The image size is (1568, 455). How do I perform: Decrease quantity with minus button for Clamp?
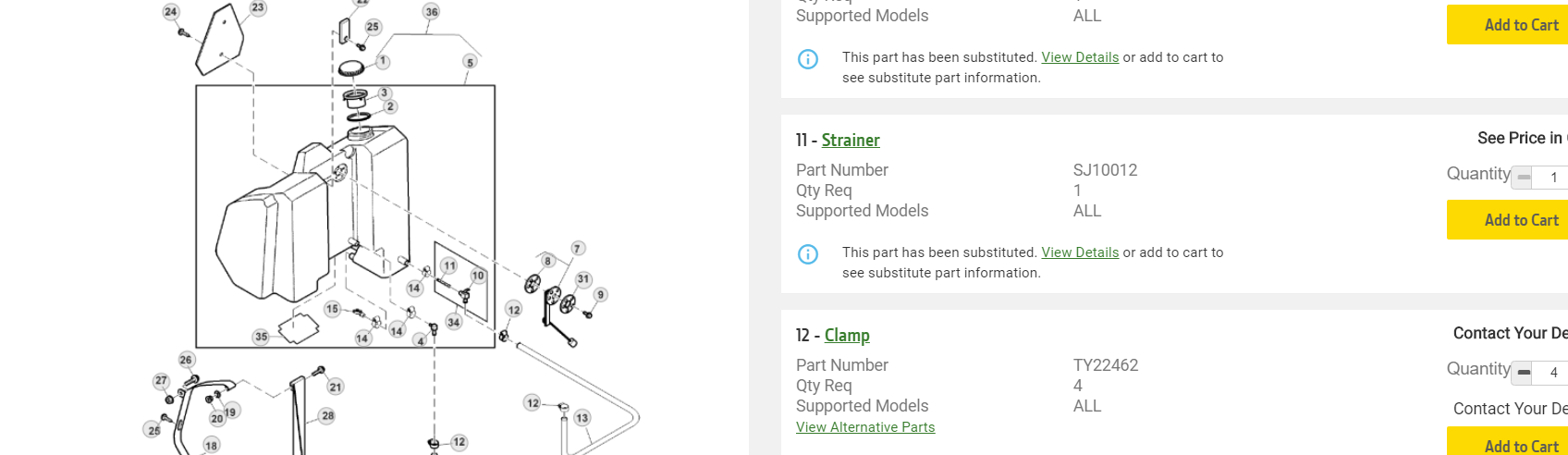click(x=1523, y=373)
